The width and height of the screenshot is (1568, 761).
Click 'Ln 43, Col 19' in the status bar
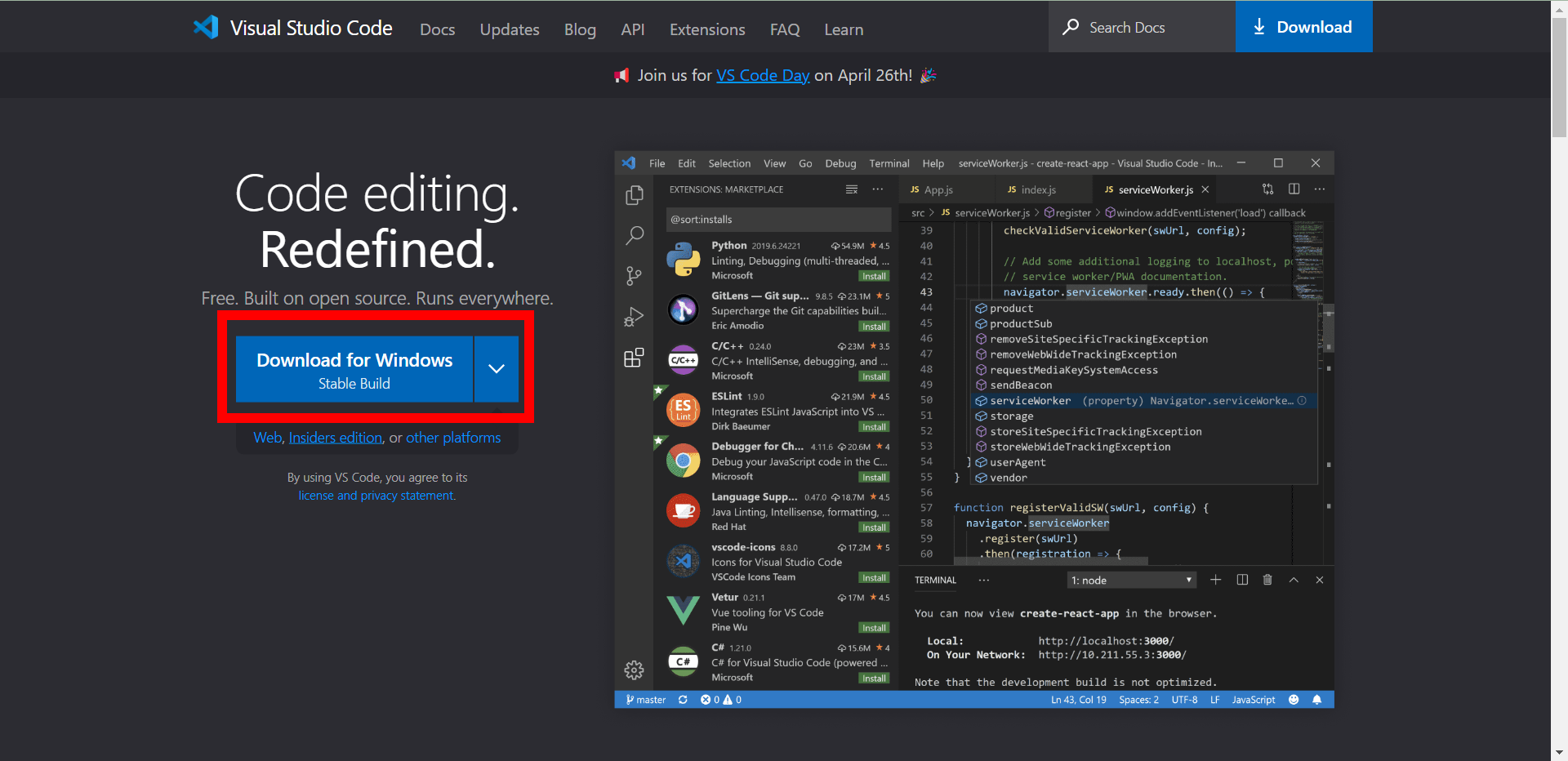pos(1079,700)
